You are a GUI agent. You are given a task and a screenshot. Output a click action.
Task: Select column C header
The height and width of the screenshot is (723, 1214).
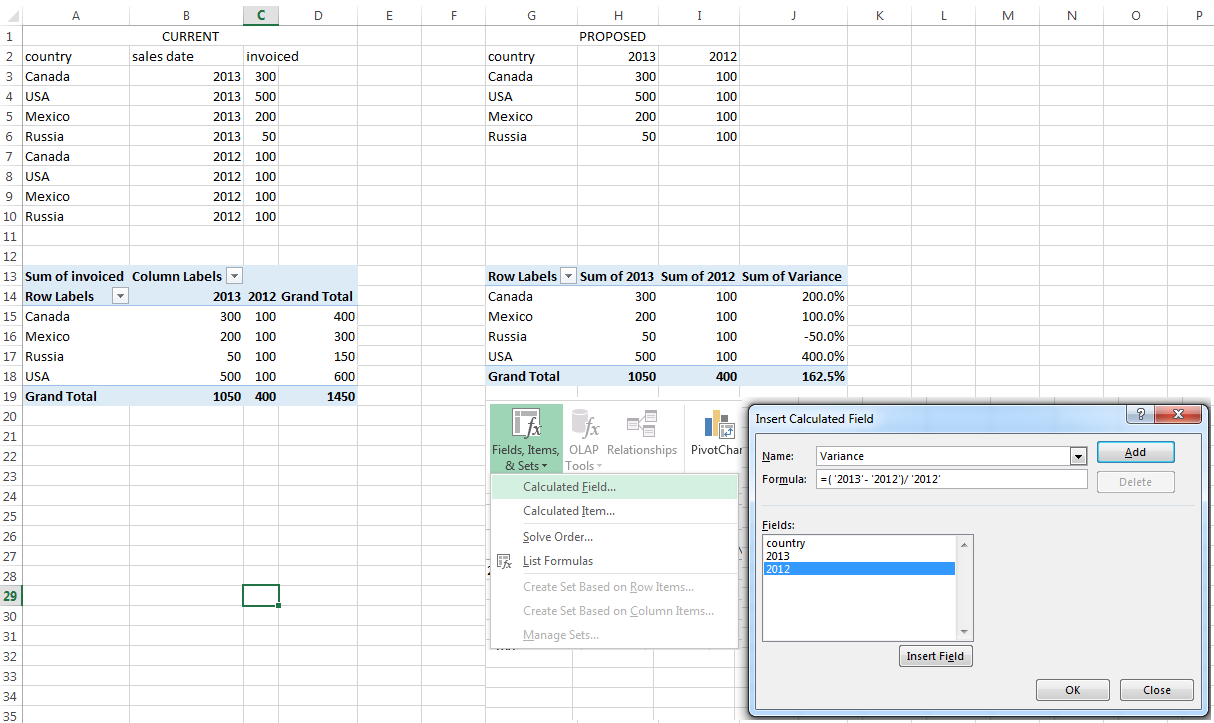tap(261, 15)
